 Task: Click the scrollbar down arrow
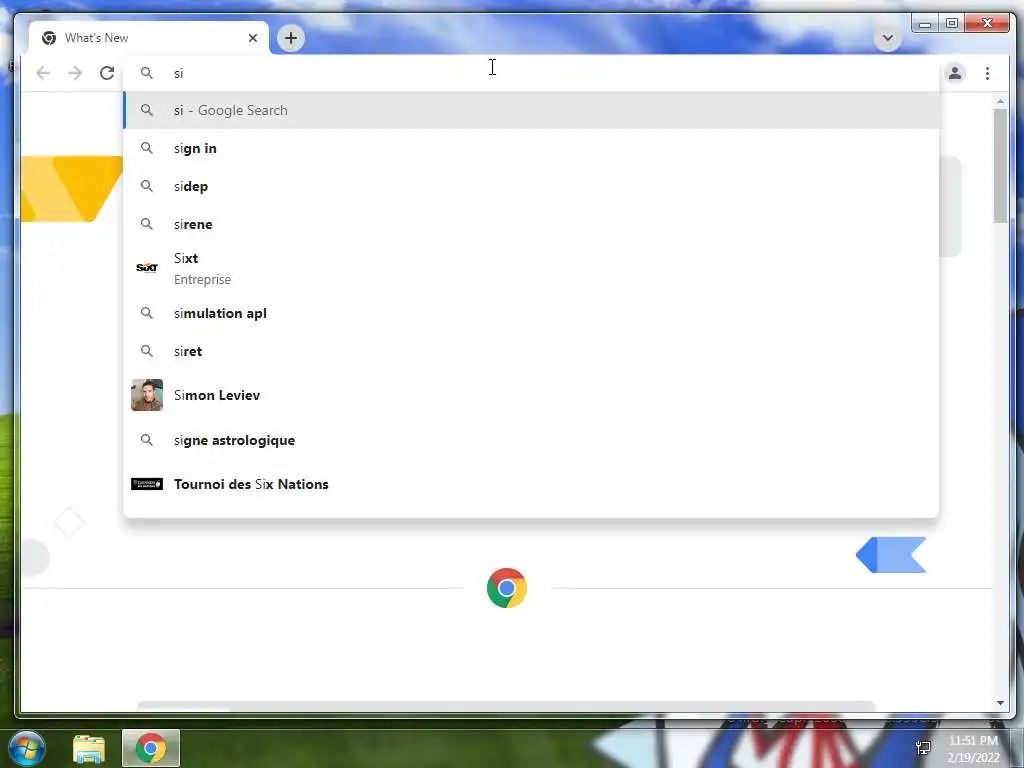1000,703
